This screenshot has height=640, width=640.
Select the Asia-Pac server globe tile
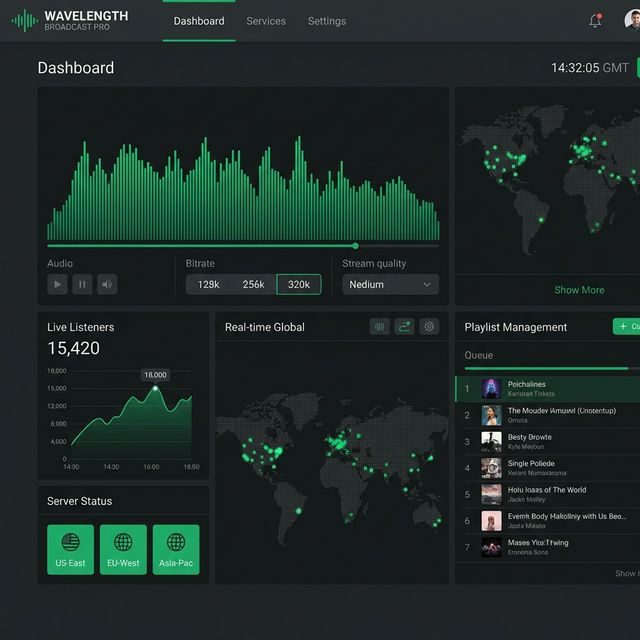(x=176, y=549)
